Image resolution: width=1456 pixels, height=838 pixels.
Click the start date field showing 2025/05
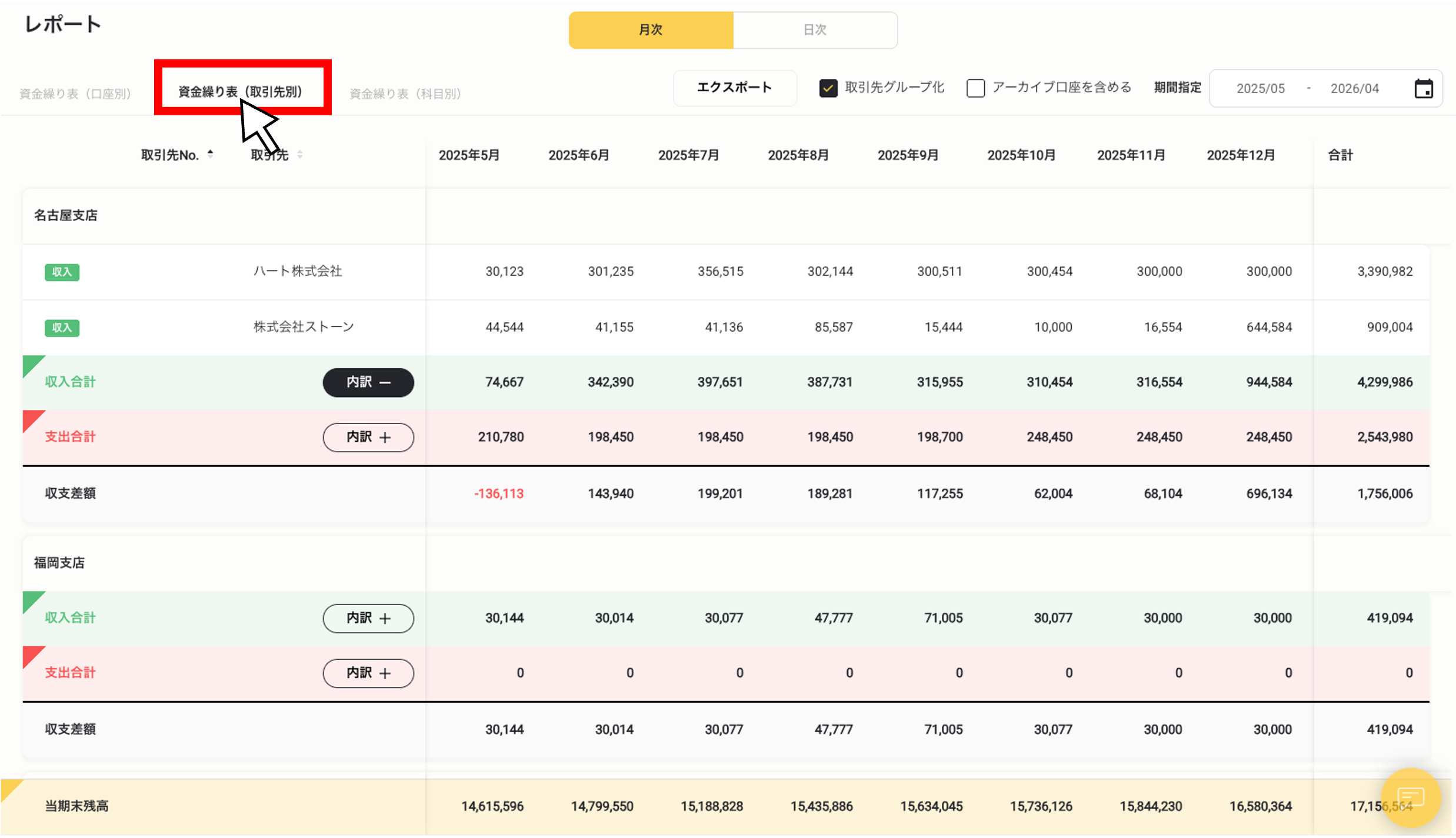[1260, 88]
